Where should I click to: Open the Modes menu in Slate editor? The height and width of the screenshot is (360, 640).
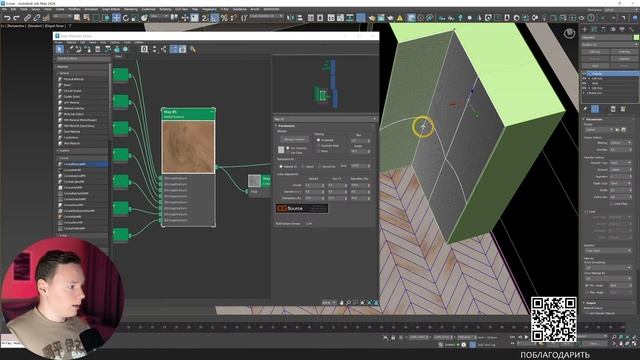tap(59, 42)
